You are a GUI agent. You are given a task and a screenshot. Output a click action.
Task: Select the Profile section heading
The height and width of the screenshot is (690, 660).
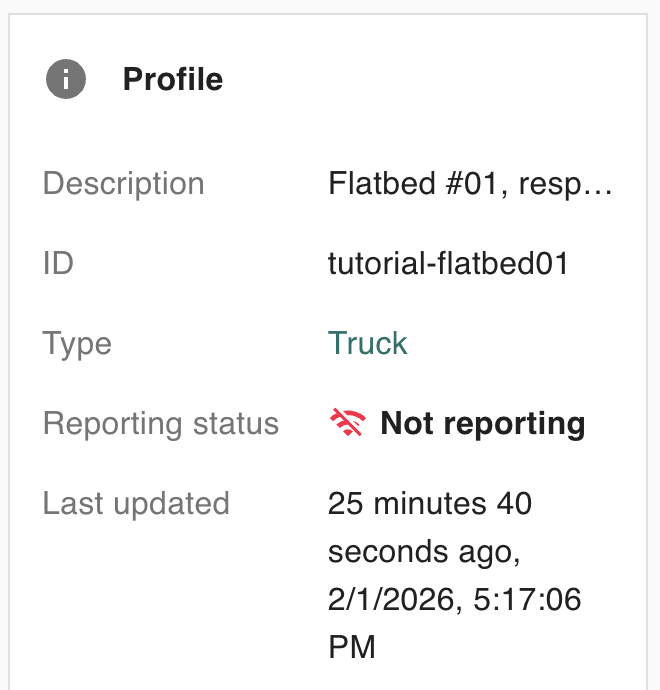tap(173, 79)
